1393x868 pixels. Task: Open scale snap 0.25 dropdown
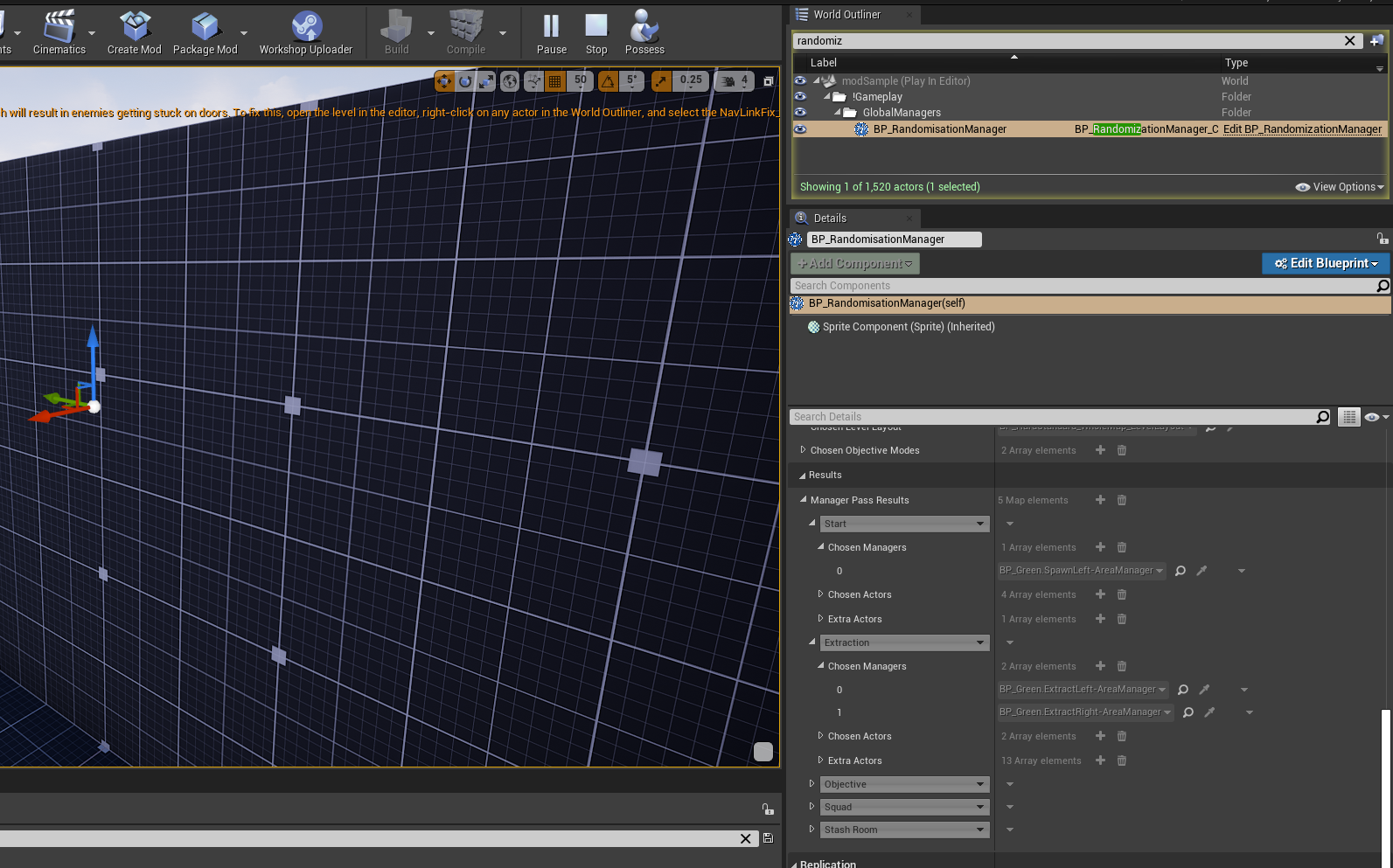click(691, 81)
